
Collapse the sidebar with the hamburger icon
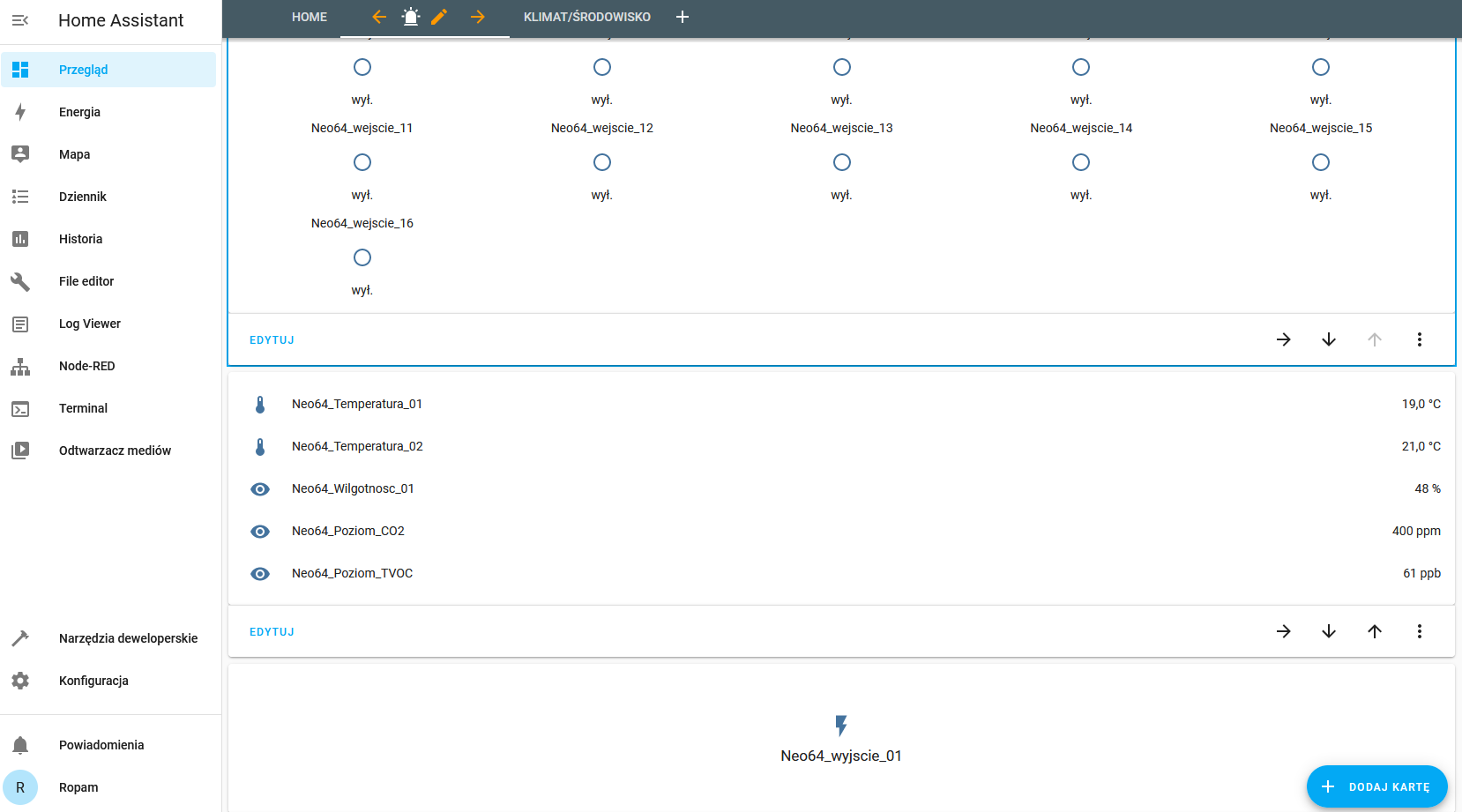(20, 20)
